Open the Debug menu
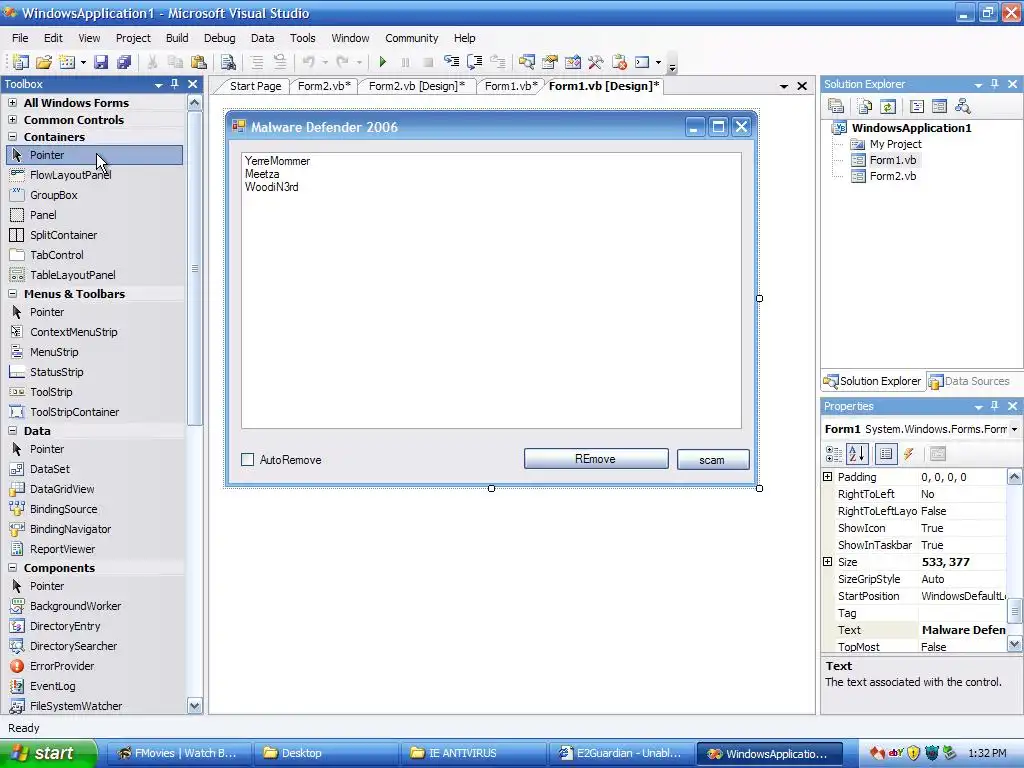This screenshot has width=1024, height=768. [219, 38]
